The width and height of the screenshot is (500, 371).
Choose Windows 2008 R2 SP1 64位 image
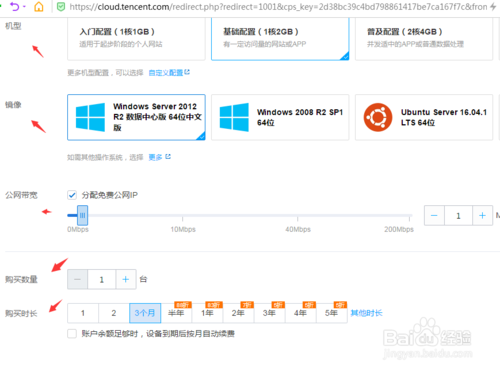pyautogui.click(x=280, y=117)
